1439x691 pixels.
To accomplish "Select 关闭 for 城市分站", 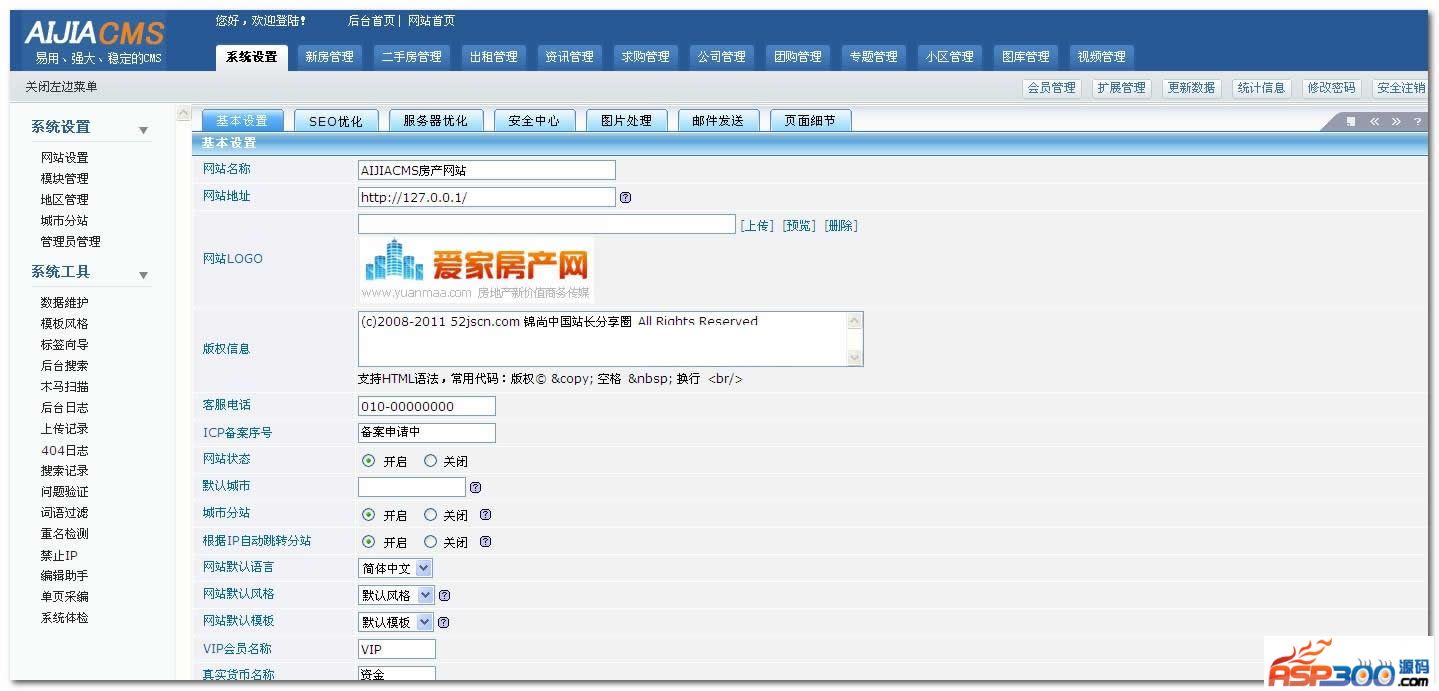I will (x=430, y=515).
